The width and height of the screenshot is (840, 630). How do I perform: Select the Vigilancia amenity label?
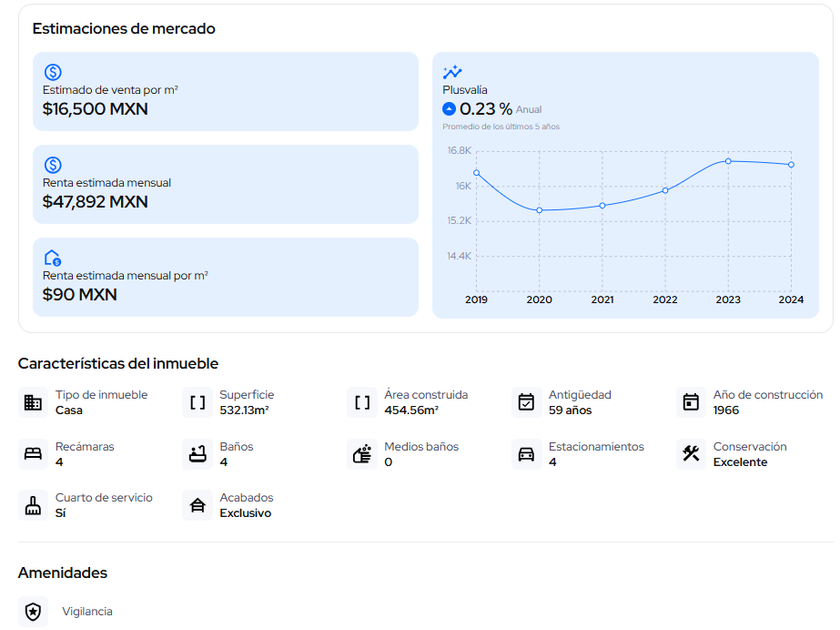click(x=87, y=611)
